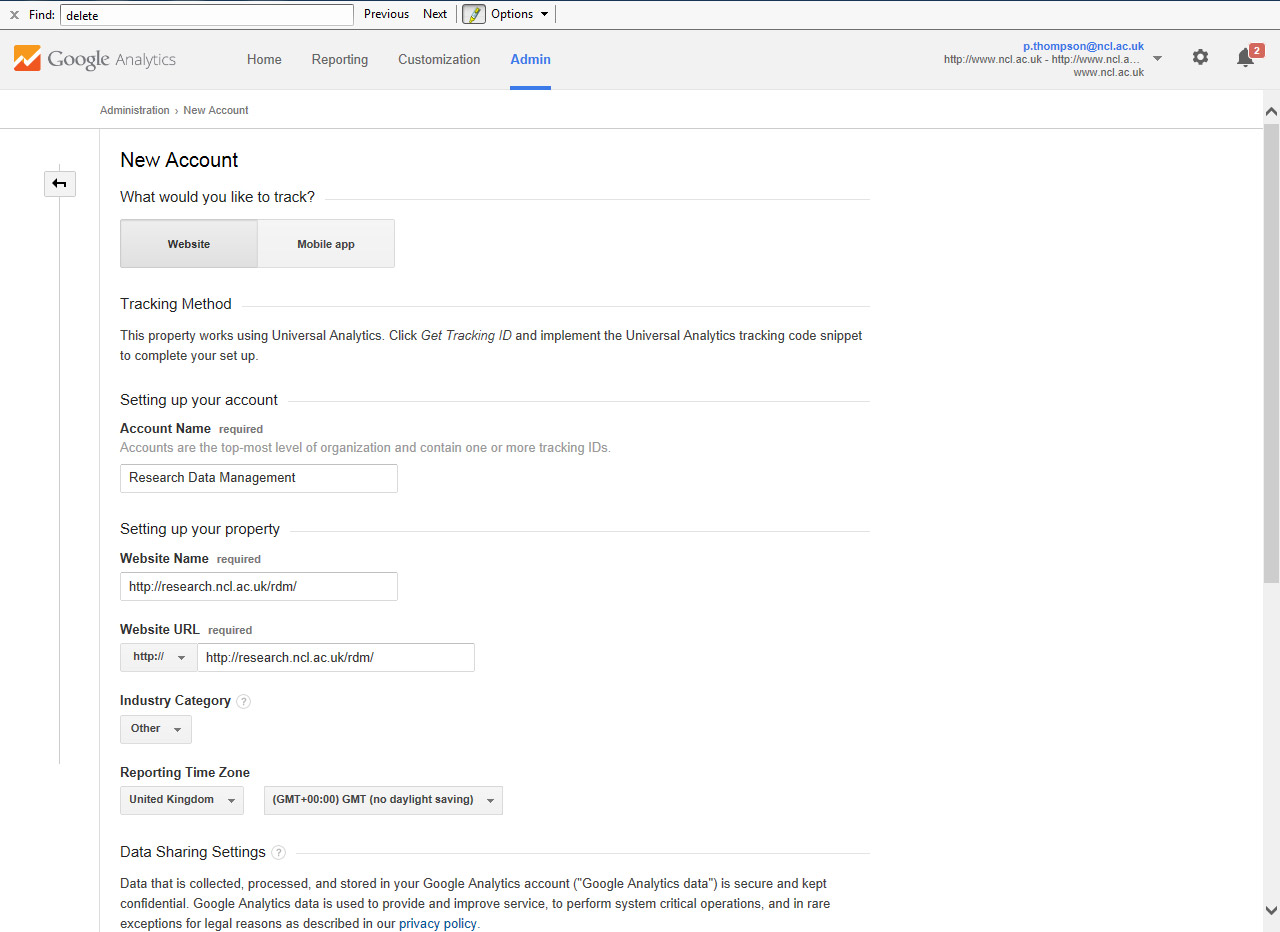This screenshot has height=932, width=1280.
Task: Open the Customization tab
Action: [x=439, y=59]
